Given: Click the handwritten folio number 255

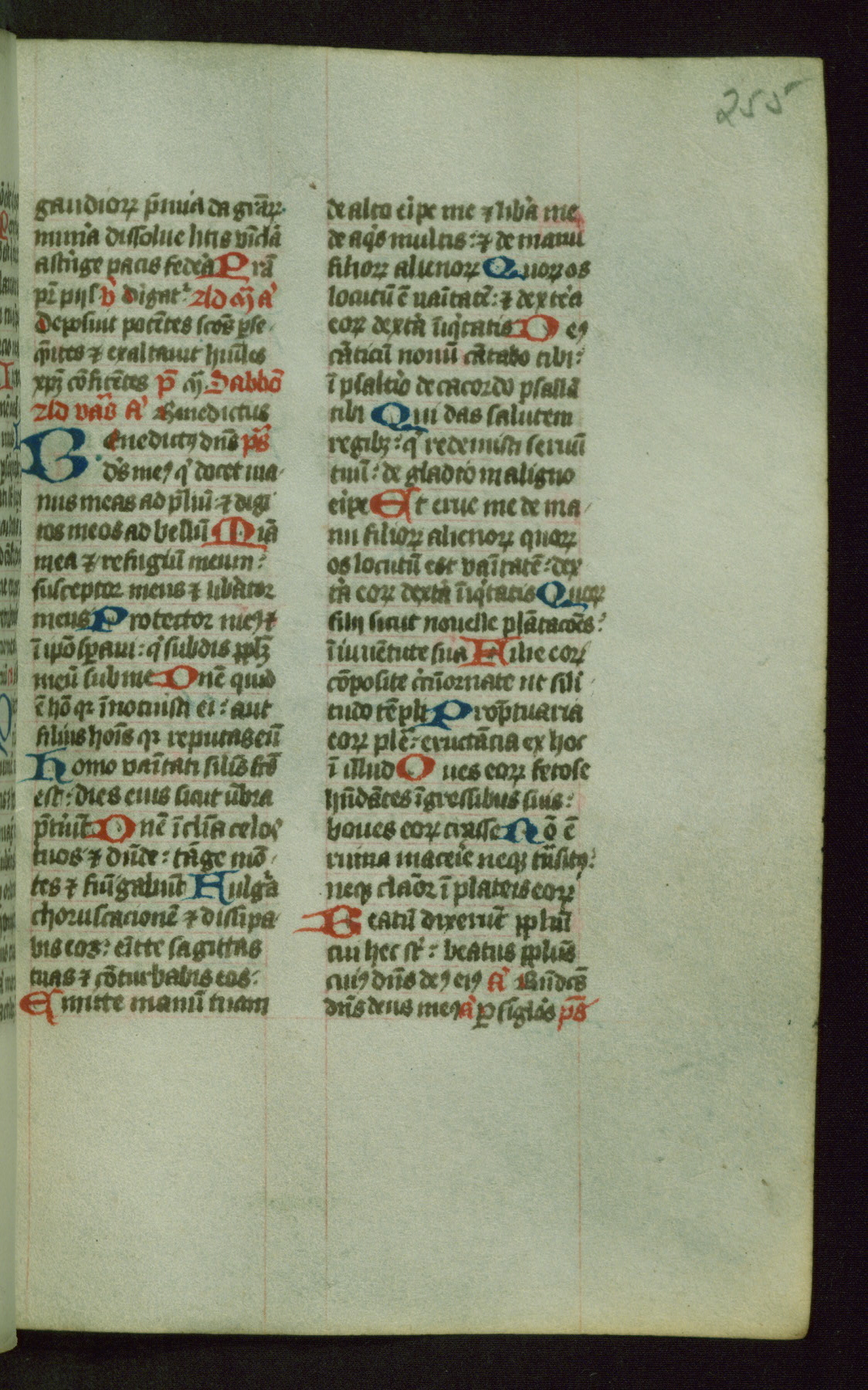Looking at the screenshot, I should click(x=759, y=101).
